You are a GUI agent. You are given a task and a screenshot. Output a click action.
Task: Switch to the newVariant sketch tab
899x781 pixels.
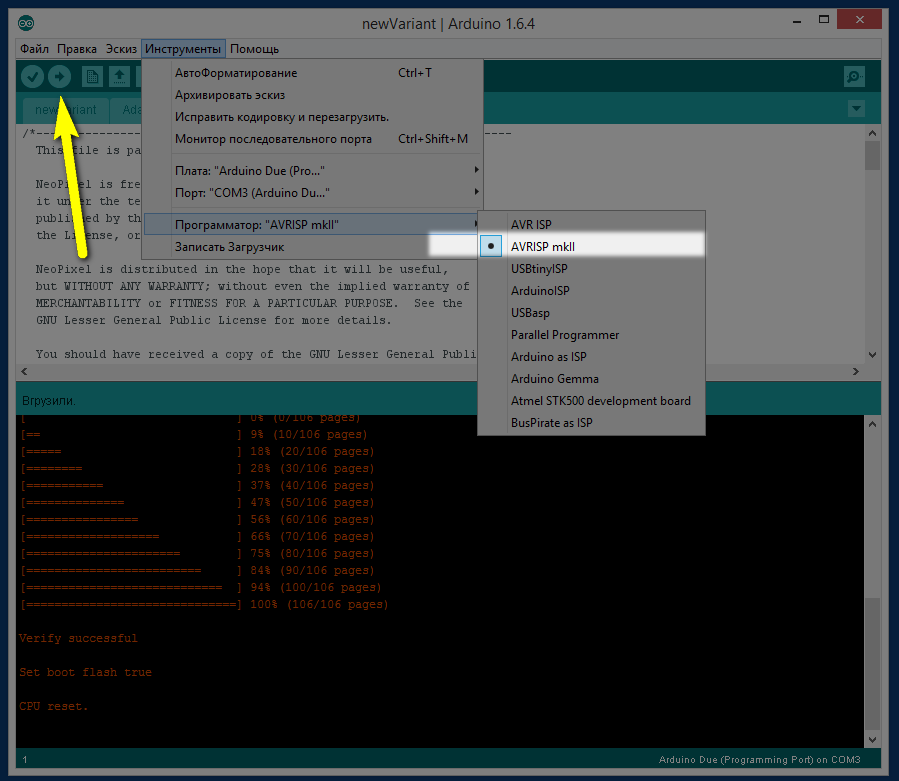point(65,110)
